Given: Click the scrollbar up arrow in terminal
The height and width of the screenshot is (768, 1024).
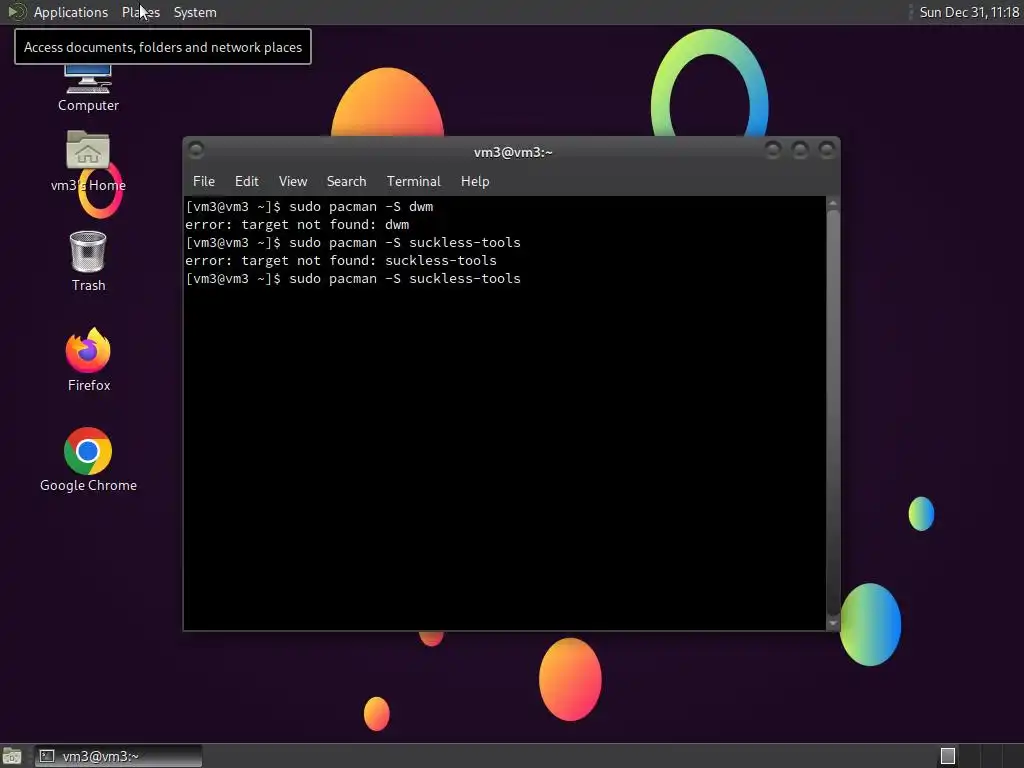Looking at the screenshot, I should 833,204.
